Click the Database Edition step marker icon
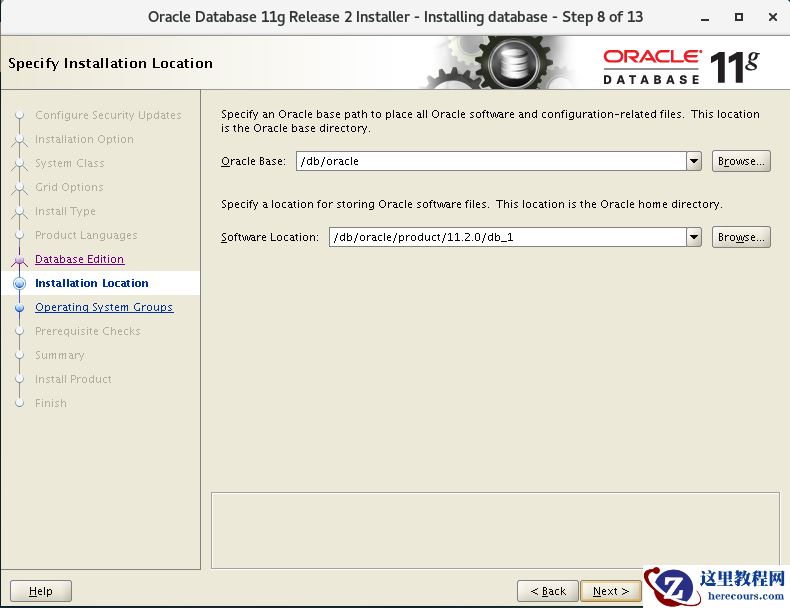The image size is (790, 608). 20,260
